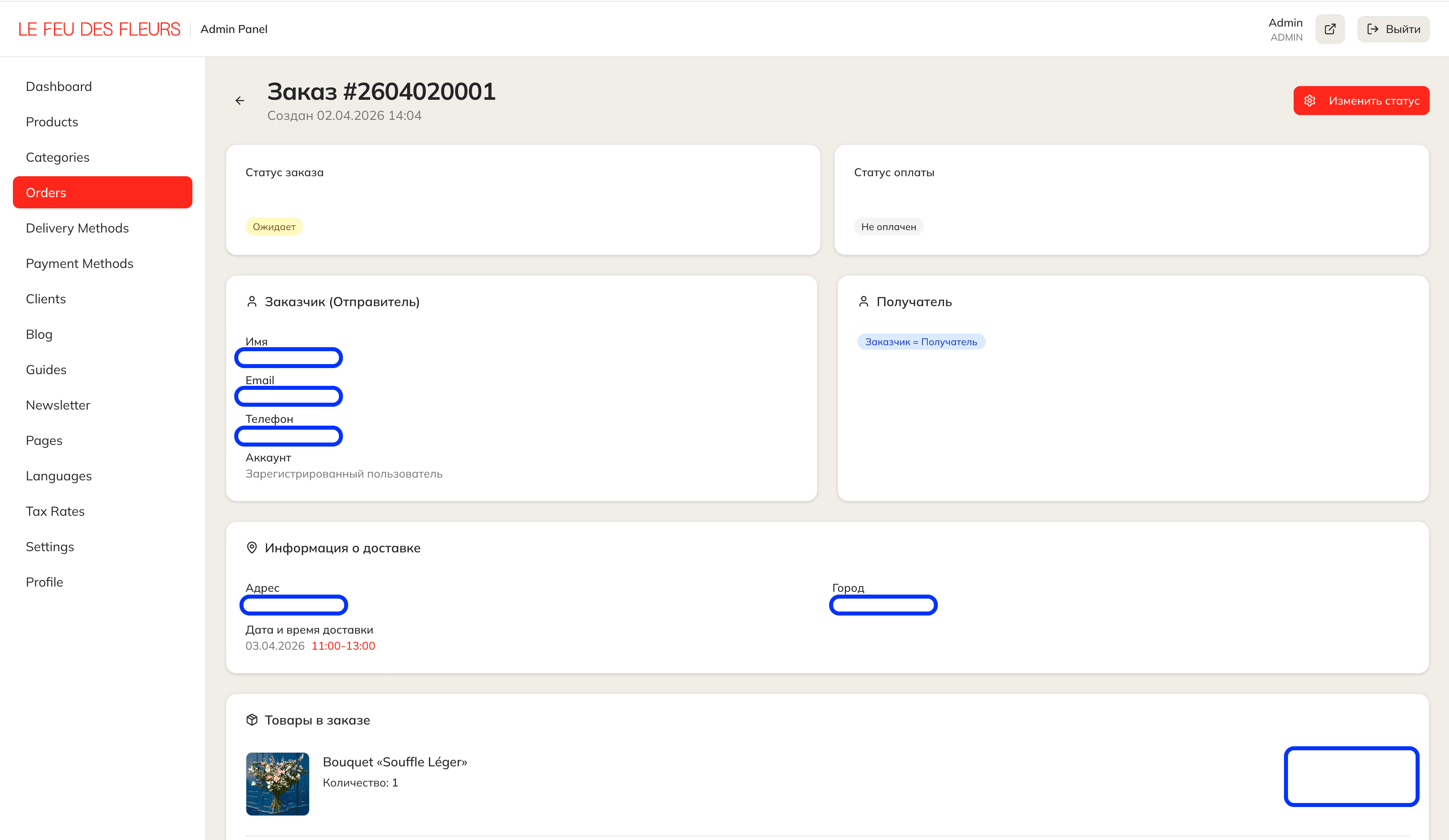Open the external link icon in header
This screenshot has width=1449, height=840.
pos(1329,29)
